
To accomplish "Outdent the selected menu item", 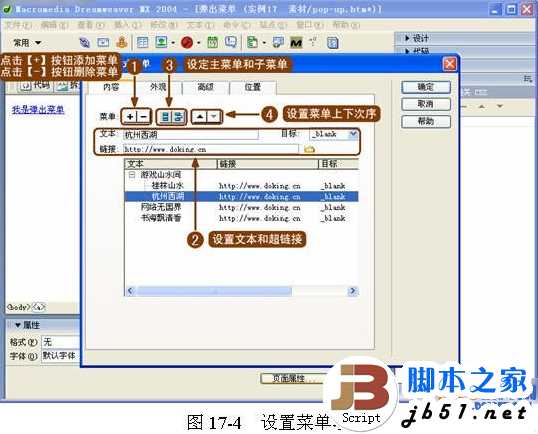I will click(x=165, y=117).
